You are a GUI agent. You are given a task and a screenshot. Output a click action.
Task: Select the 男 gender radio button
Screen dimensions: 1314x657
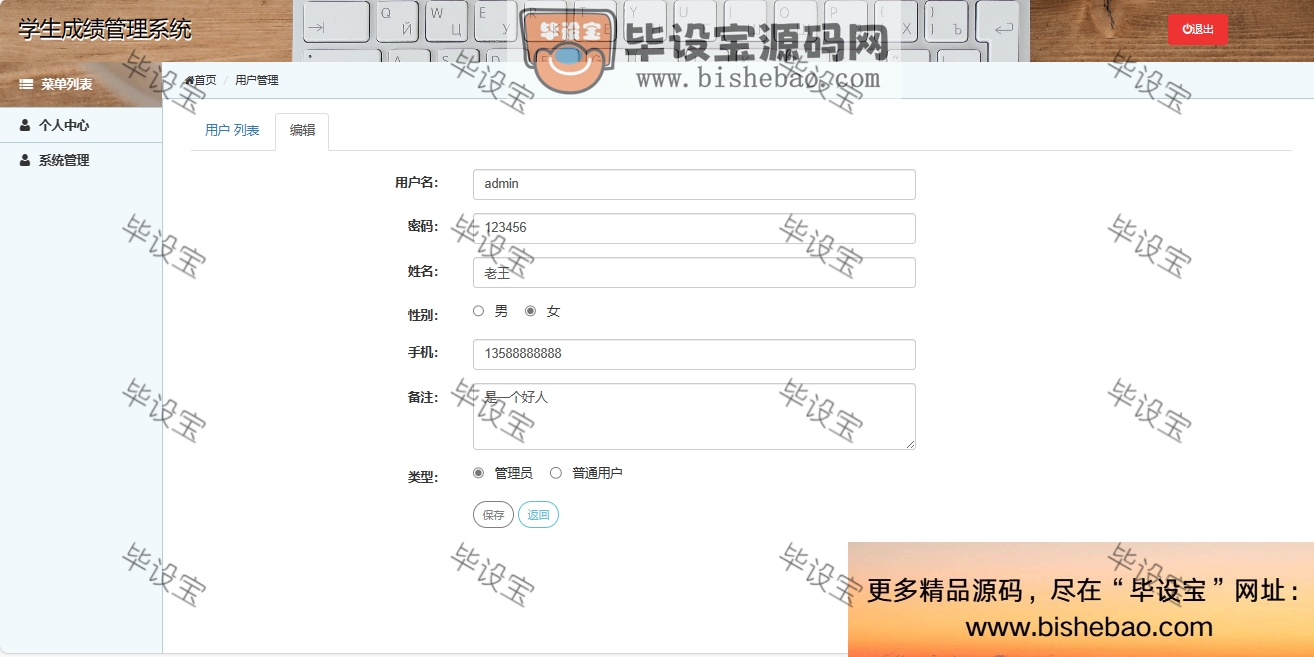point(478,311)
